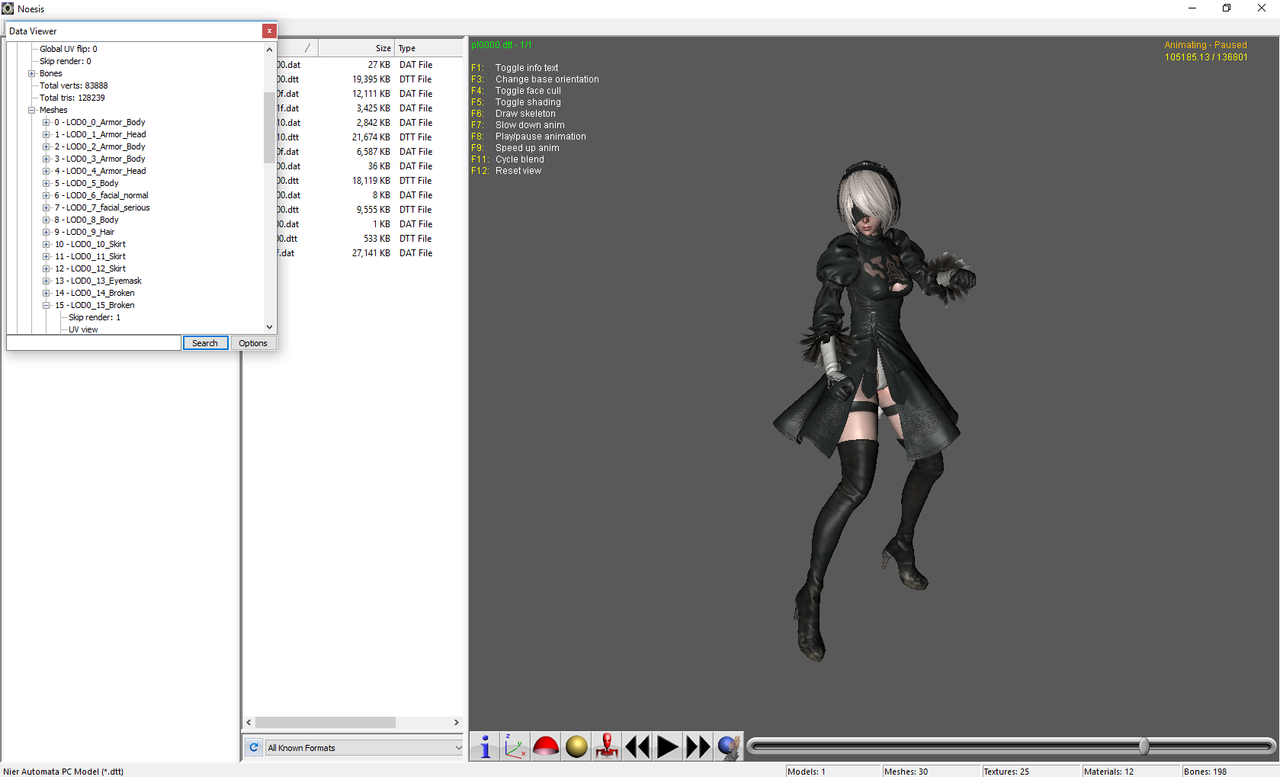Select the 27,141 KB DAT file row
Viewport: 1280px width, 777px height.
click(x=355, y=253)
